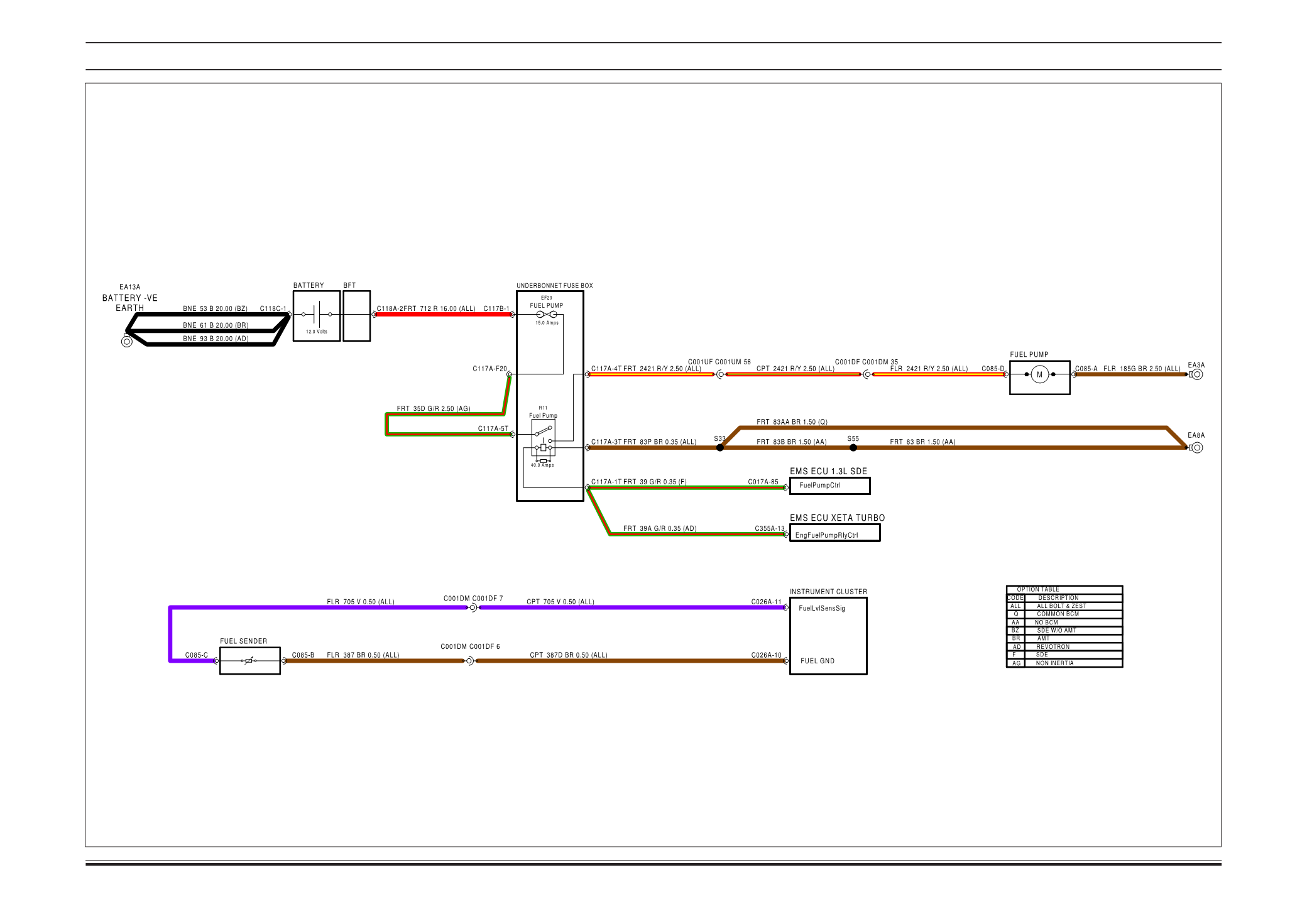
Task: Click the fuel pump motor M symbol
Action: 1039,375
